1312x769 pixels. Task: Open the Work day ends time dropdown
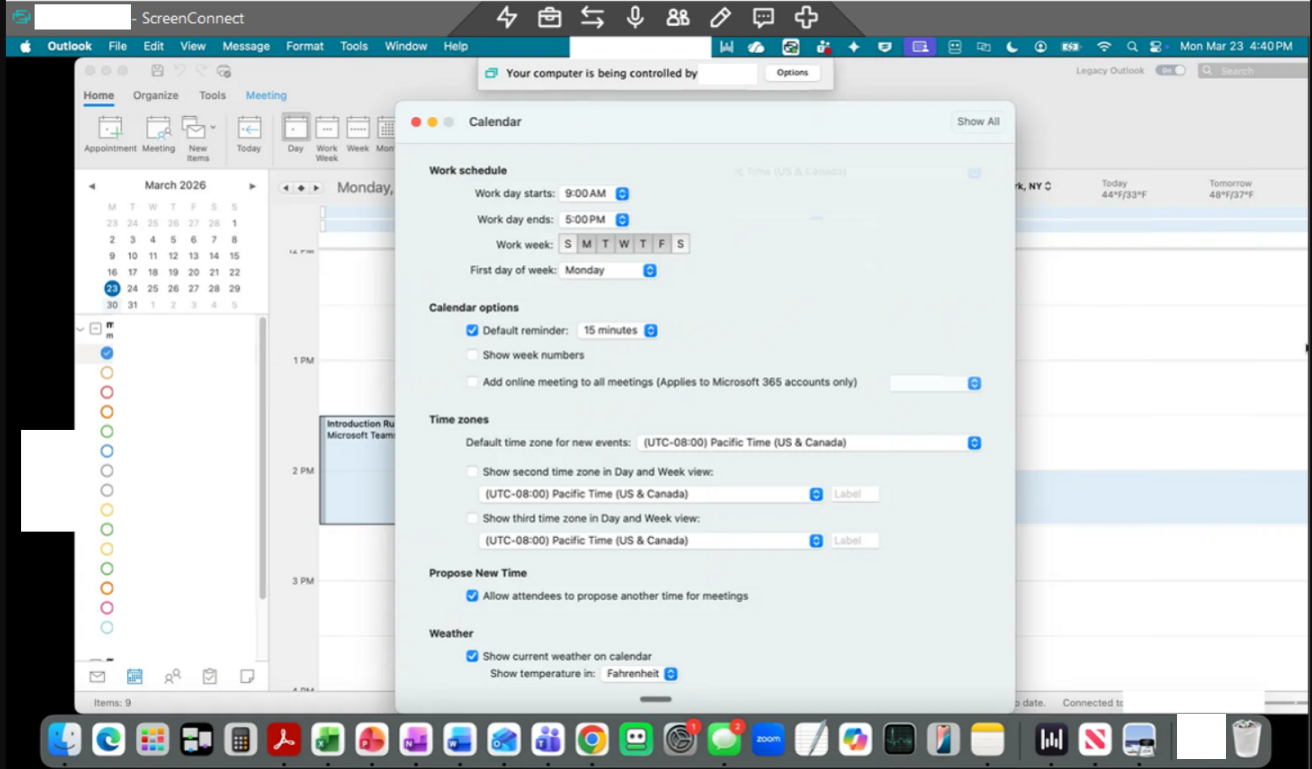pos(596,220)
